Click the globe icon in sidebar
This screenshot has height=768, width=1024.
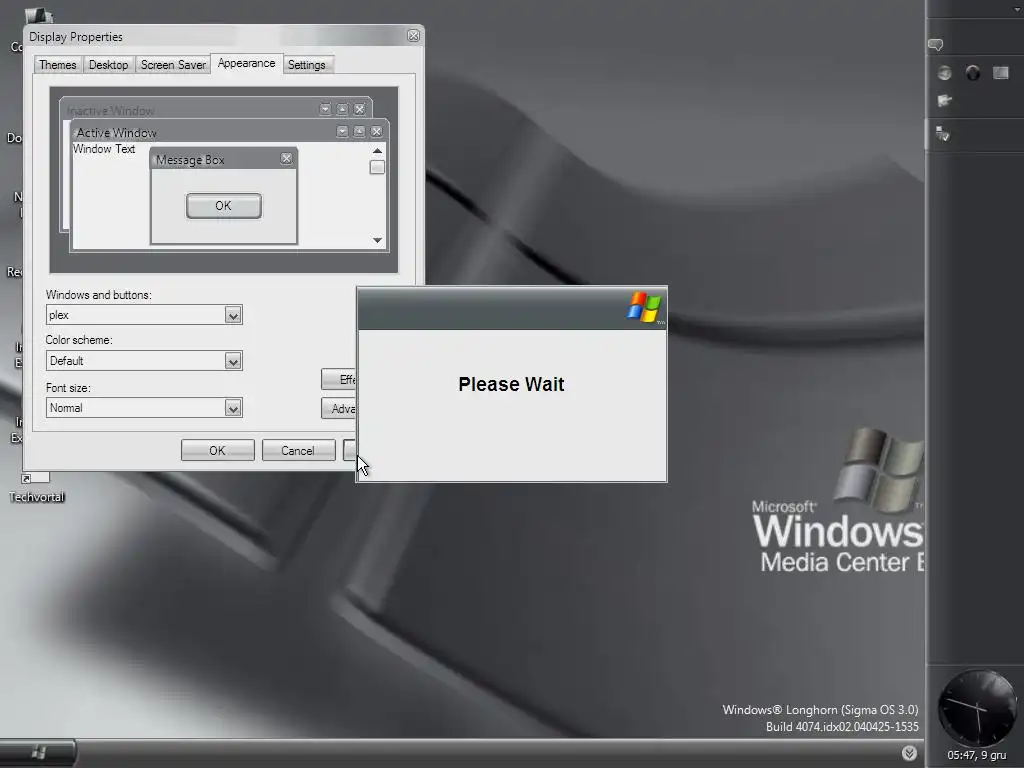click(x=944, y=73)
